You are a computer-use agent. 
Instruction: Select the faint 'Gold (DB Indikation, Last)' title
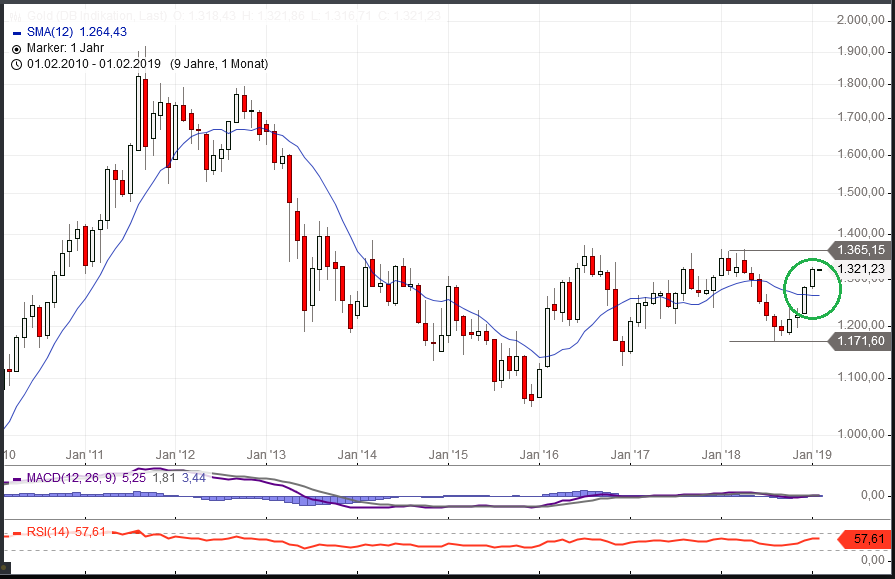click(x=97, y=16)
